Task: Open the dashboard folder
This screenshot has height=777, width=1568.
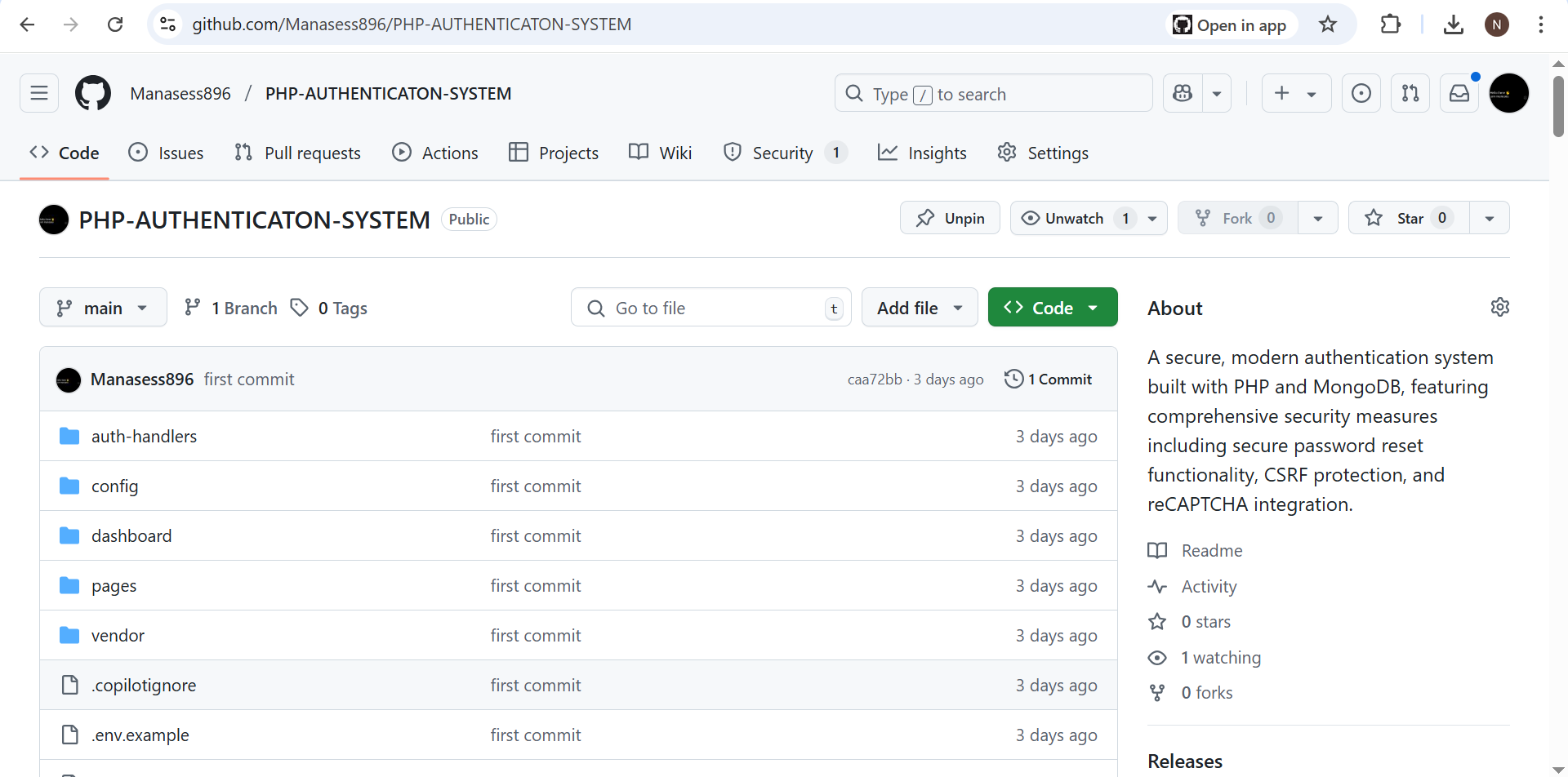Action: coord(131,536)
